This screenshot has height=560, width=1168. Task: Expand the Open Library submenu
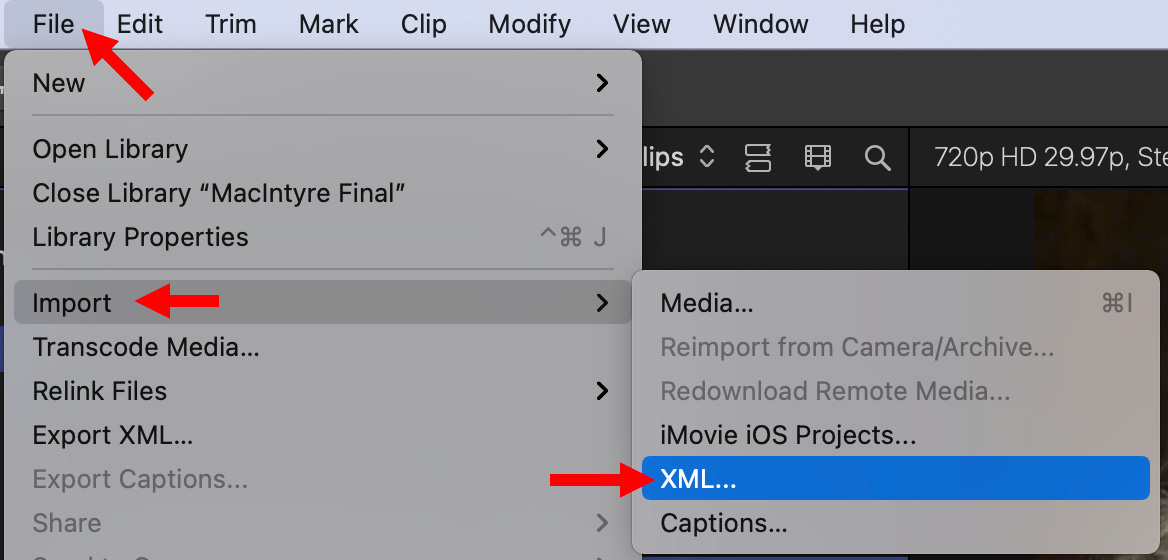322,149
